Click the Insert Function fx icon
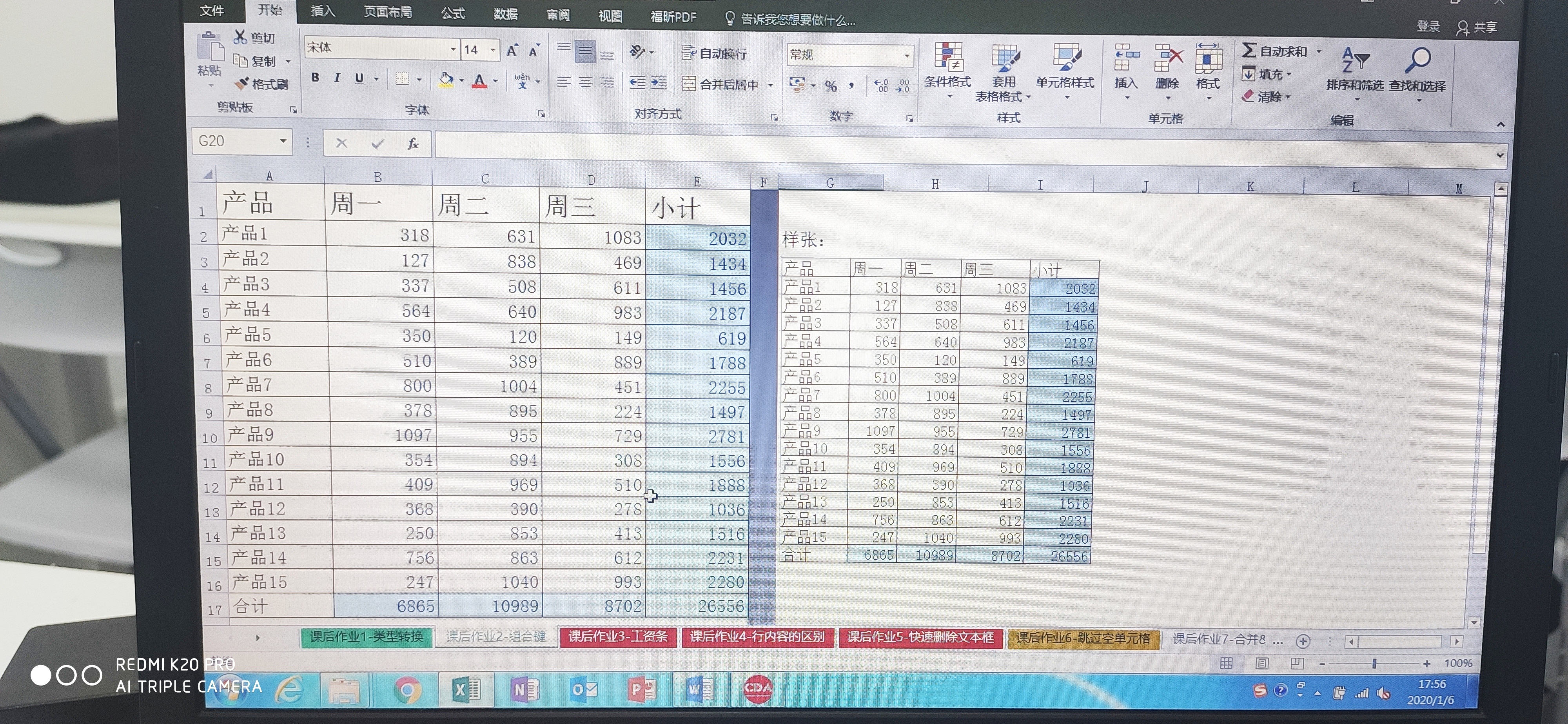This screenshot has width=1568, height=724. coord(413,144)
